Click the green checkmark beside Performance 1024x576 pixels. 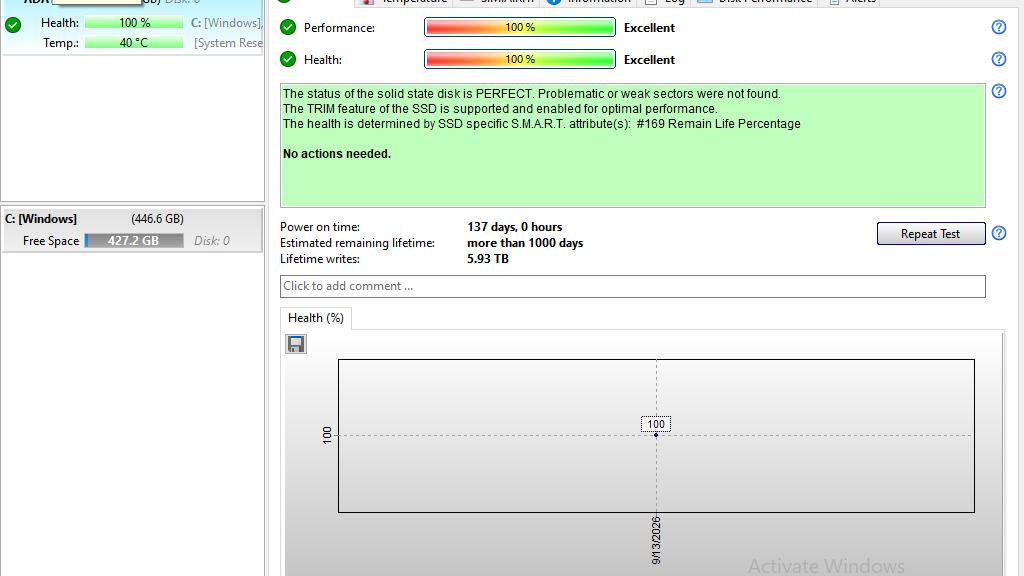(x=288, y=27)
